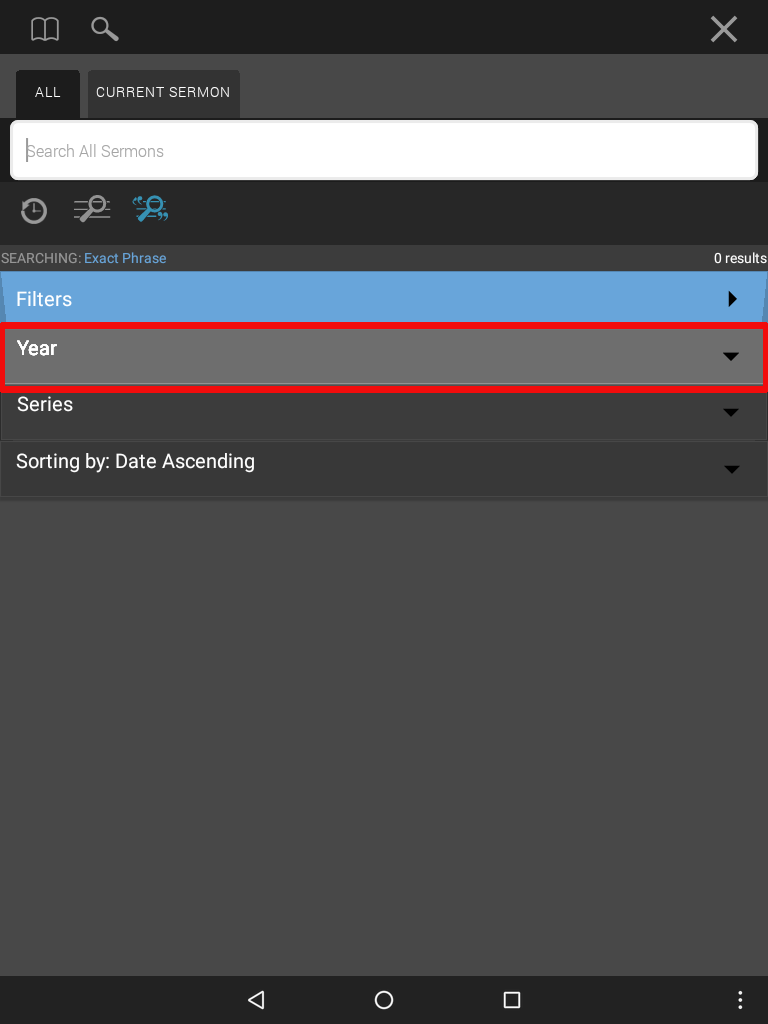
Task: Switch to the CURRENT SERMON tab
Action: click(163, 93)
